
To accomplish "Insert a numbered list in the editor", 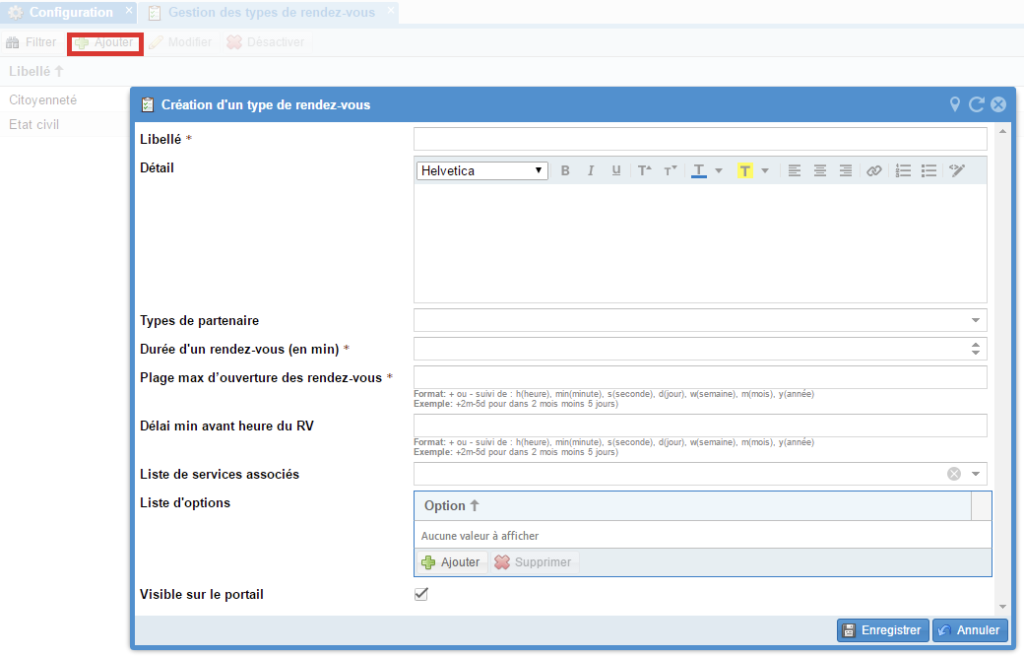I will coord(903,171).
